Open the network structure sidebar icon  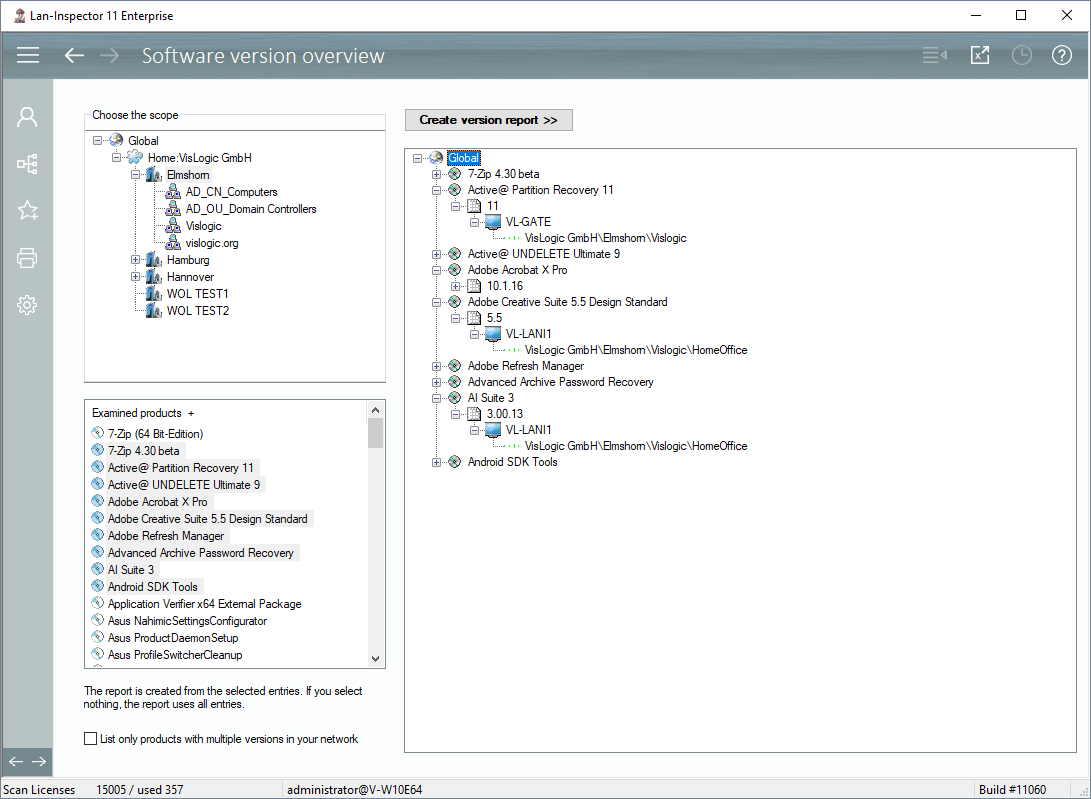pos(27,163)
